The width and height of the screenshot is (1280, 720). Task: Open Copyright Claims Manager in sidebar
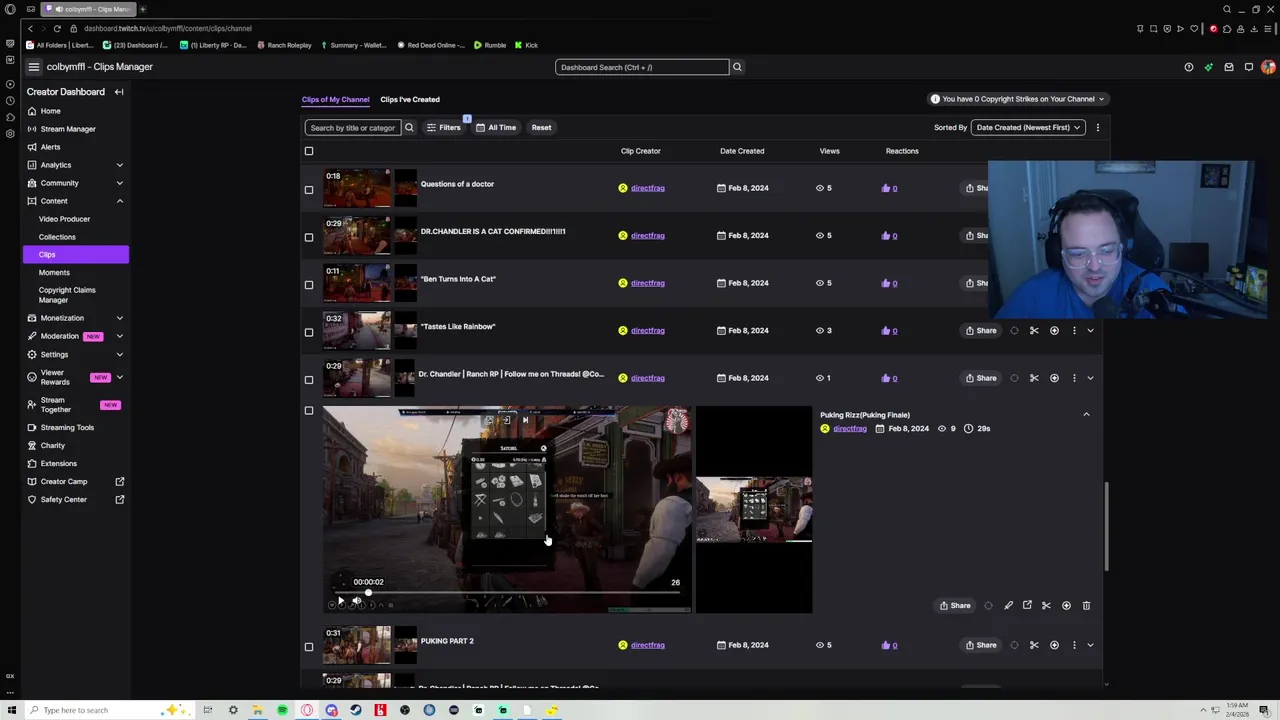coord(67,295)
